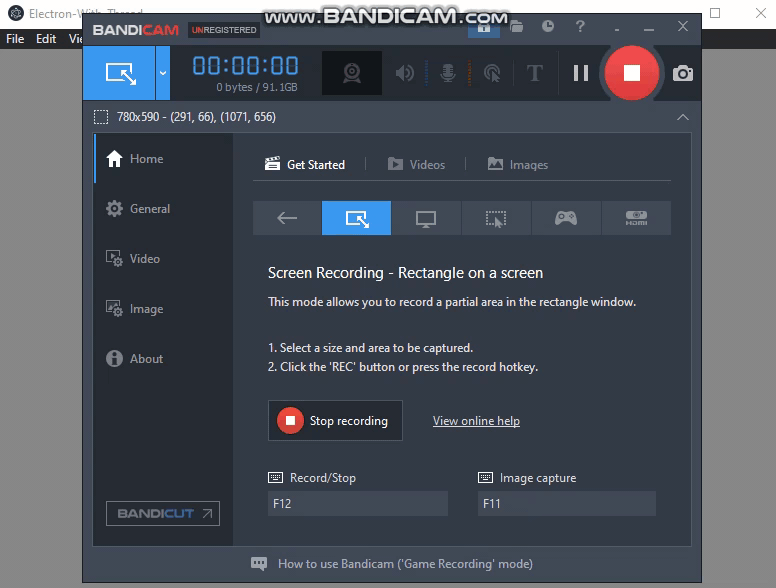Capture a screenshot with the camera icon
The height and width of the screenshot is (588, 776).
coord(682,74)
